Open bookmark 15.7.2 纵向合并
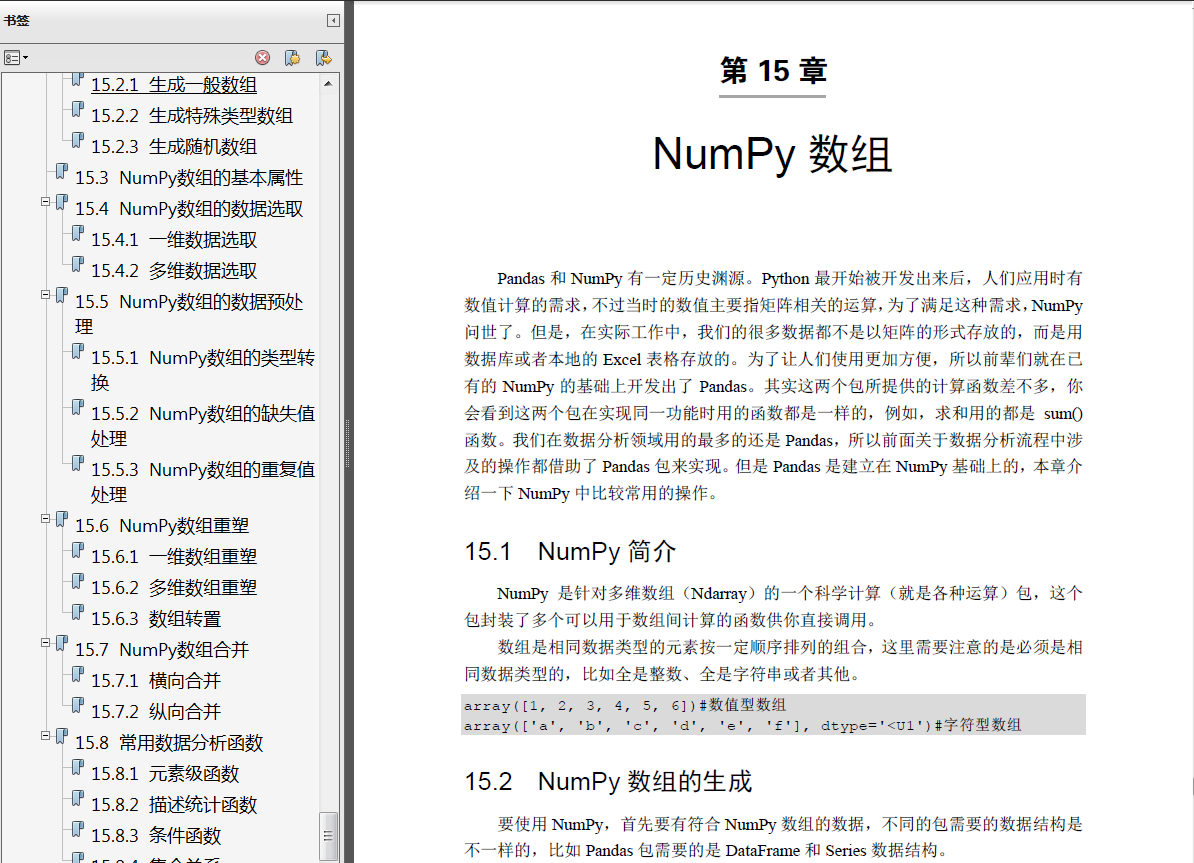1194x863 pixels. pyautogui.click(x=156, y=712)
